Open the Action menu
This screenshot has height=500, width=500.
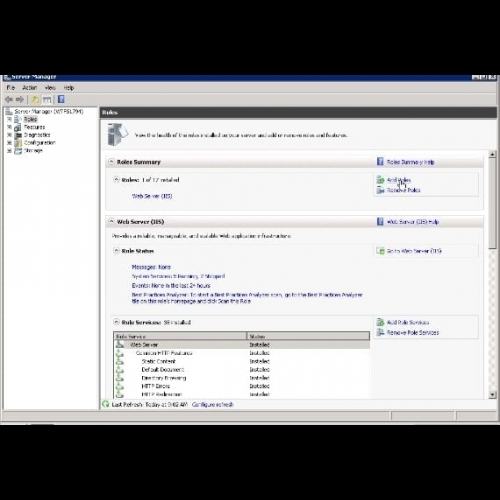tap(29, 88)
